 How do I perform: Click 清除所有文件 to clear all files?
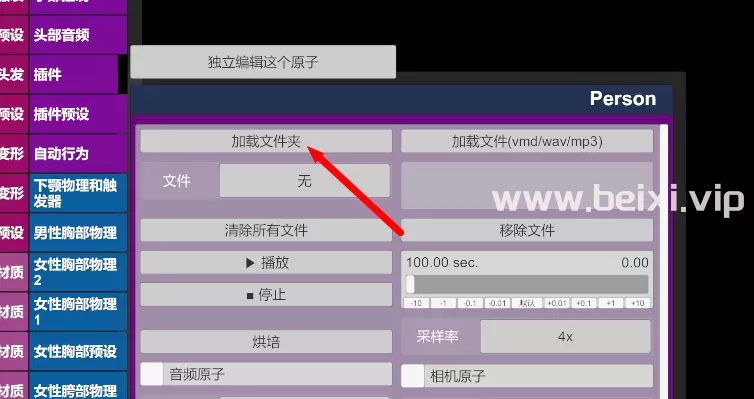[266, 230]
